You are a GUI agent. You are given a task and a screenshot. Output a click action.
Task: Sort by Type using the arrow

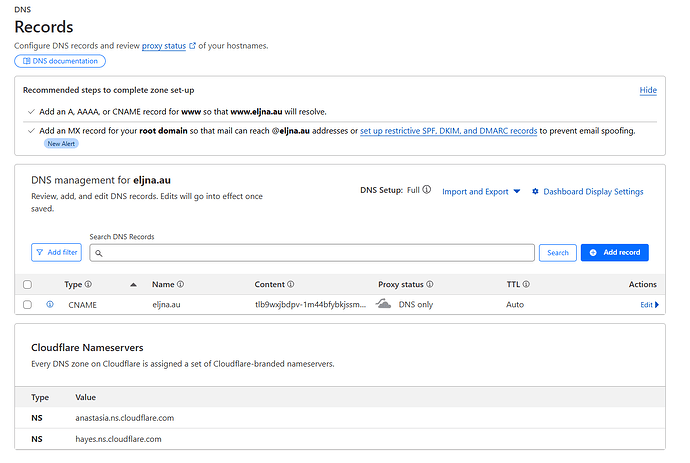point(133,285)
